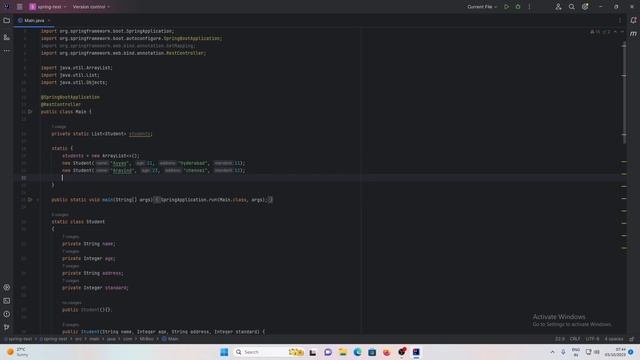Image resolution: width=640 pixels, height=360 pixels.
Task: Click the Windows Start button
Action: (224, 352)
